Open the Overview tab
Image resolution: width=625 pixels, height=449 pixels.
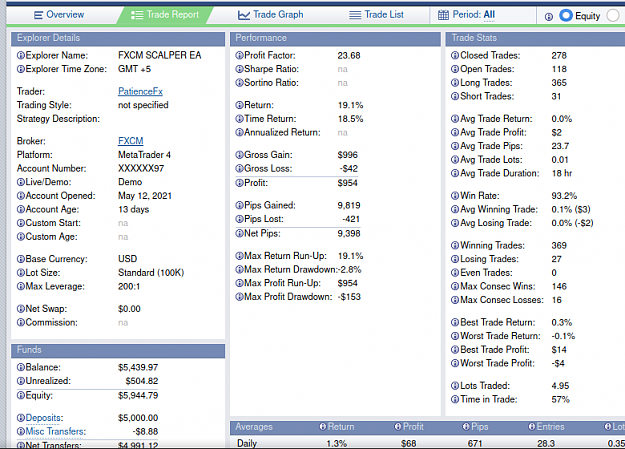pos(59,15)
